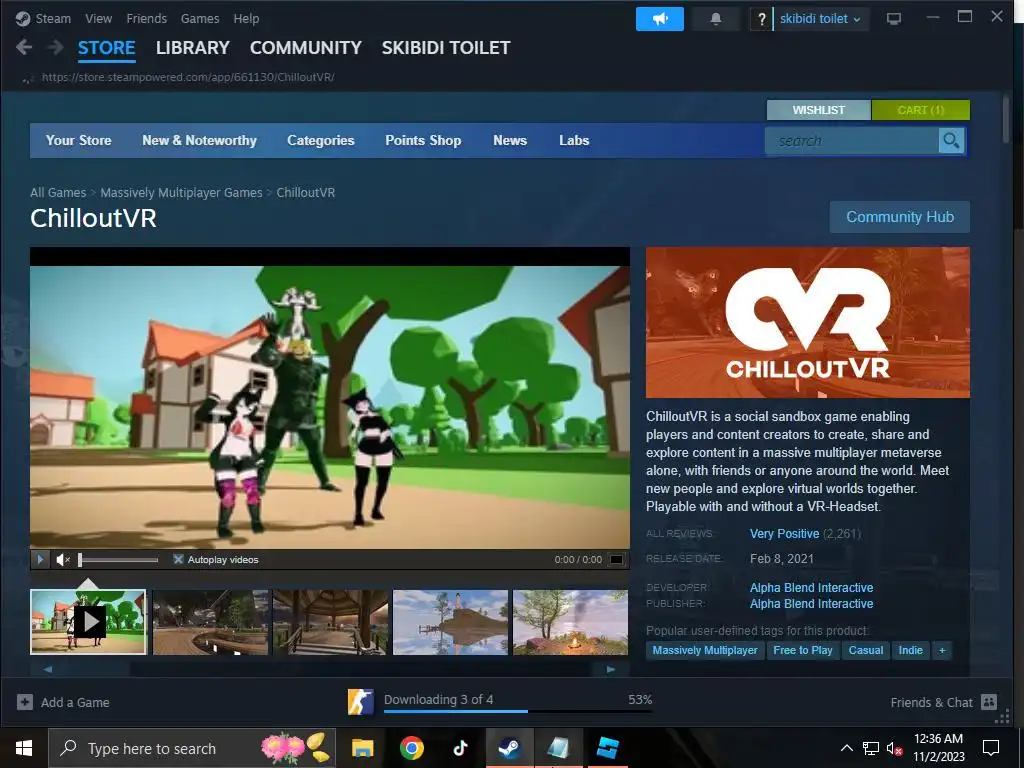
Task: Click publisher Alpha Blend Interactive link
Action: point(811,604)
